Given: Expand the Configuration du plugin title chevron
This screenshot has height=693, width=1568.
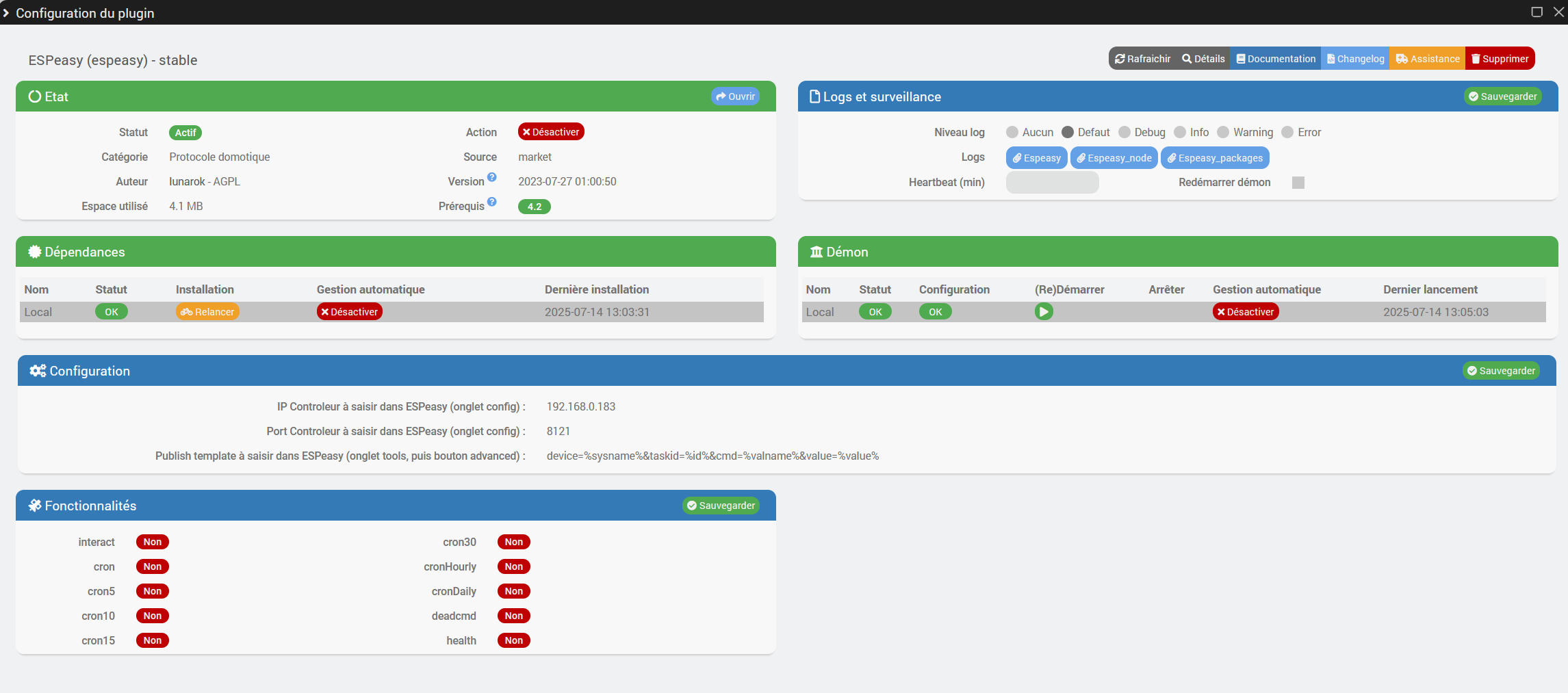Looking at the screenshot, I should (x=5, y=13).
